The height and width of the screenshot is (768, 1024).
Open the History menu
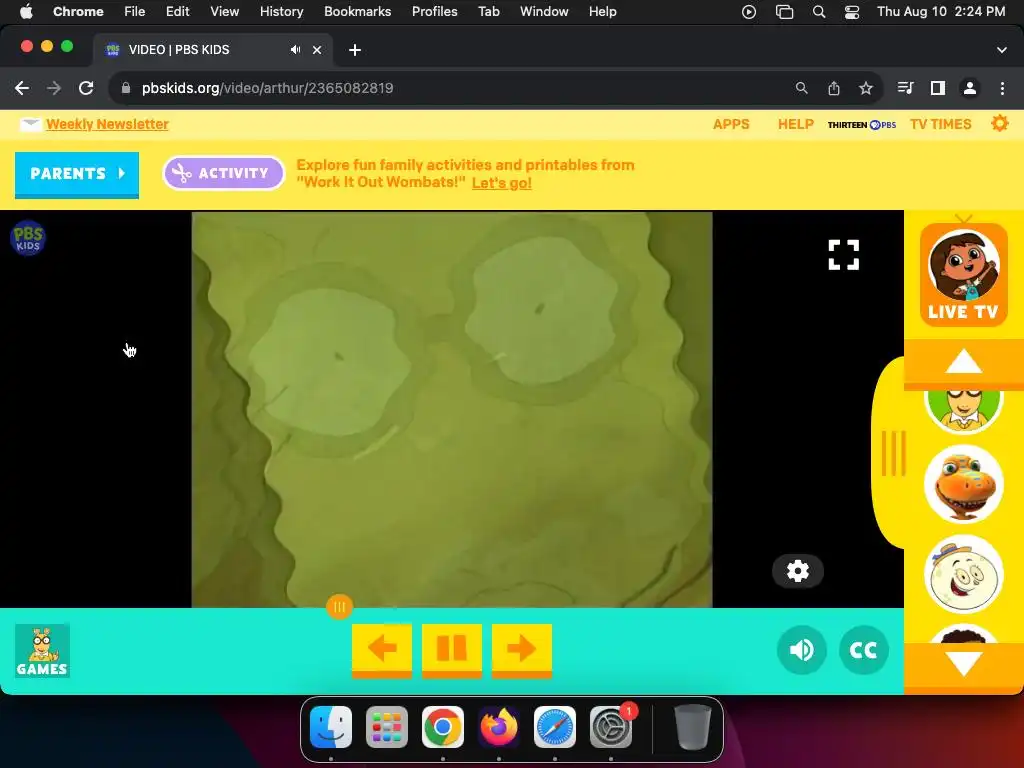281,12
